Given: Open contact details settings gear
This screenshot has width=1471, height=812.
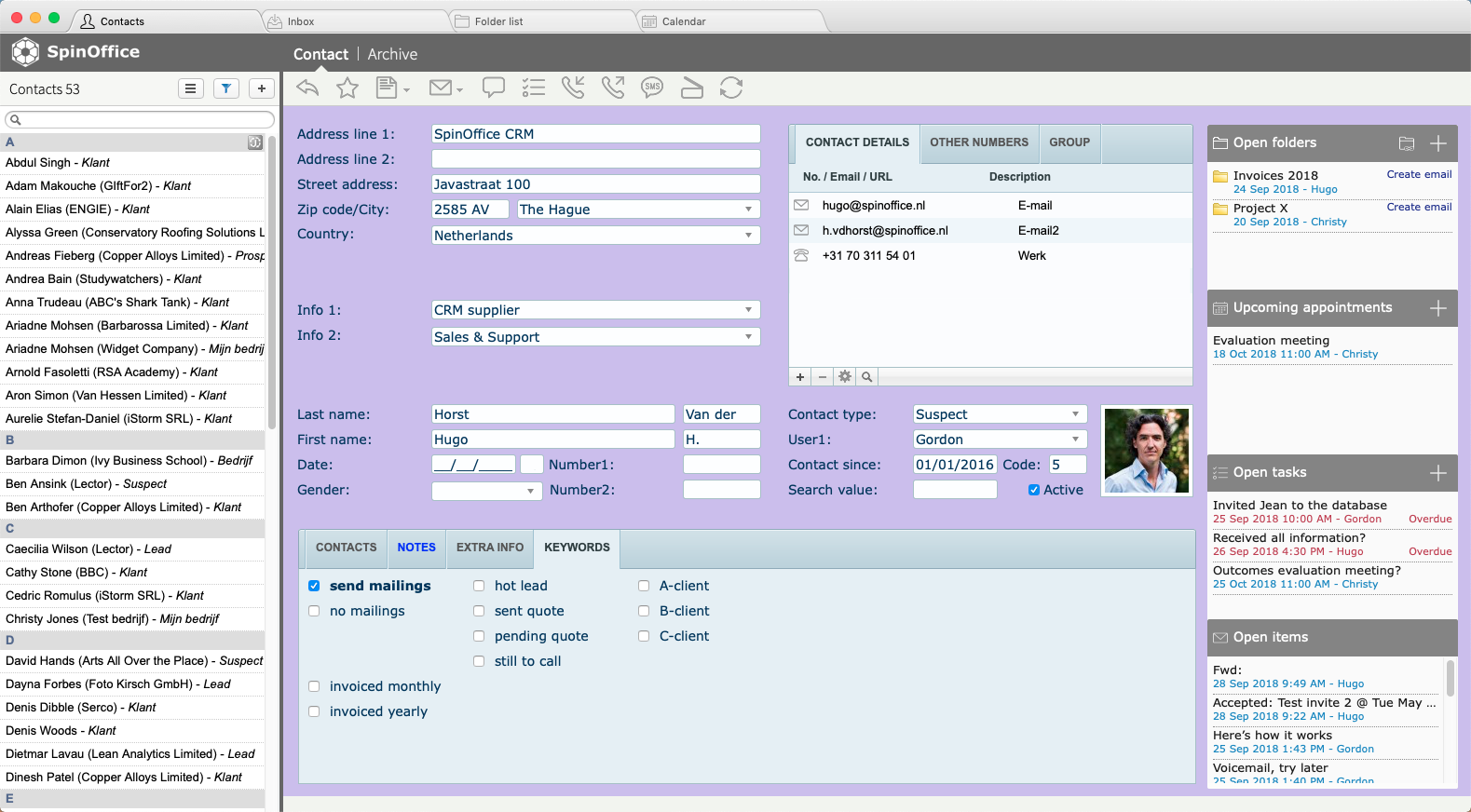Looking at the screenshot, I should pos(845,377).
